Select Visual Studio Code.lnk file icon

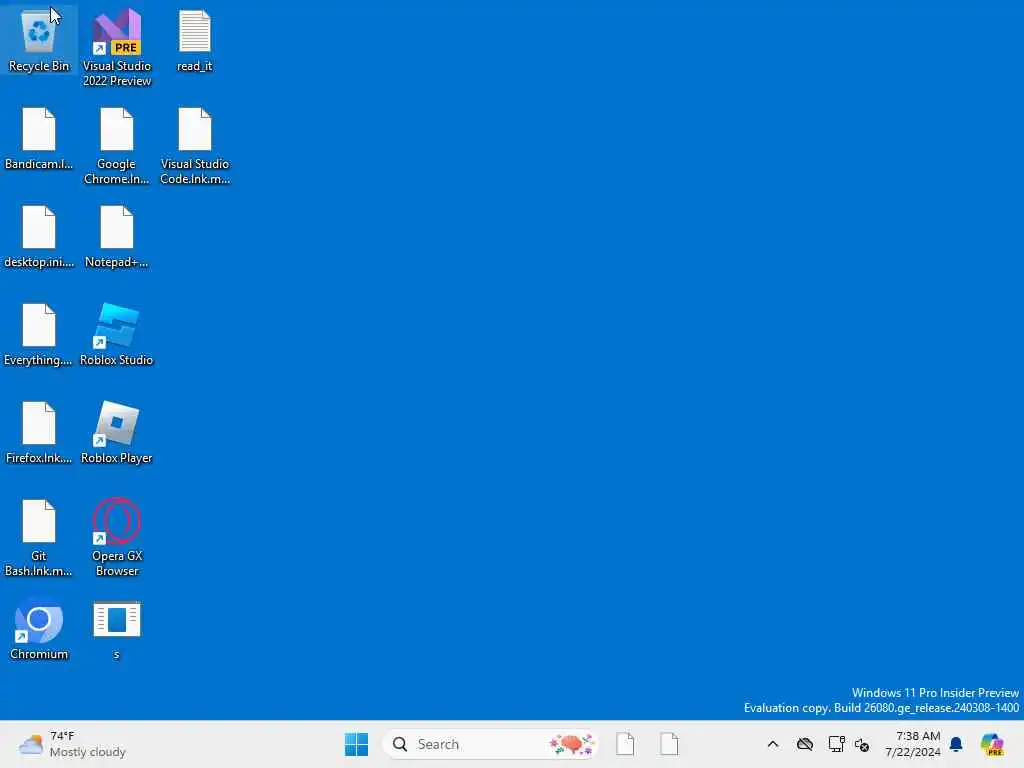pos(195,145)
